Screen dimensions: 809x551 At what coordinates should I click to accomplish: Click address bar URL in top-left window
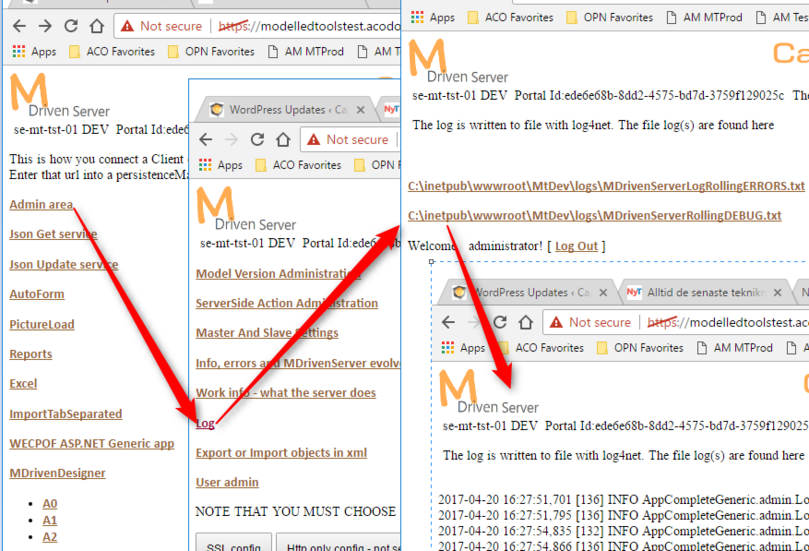click(309, 26)
